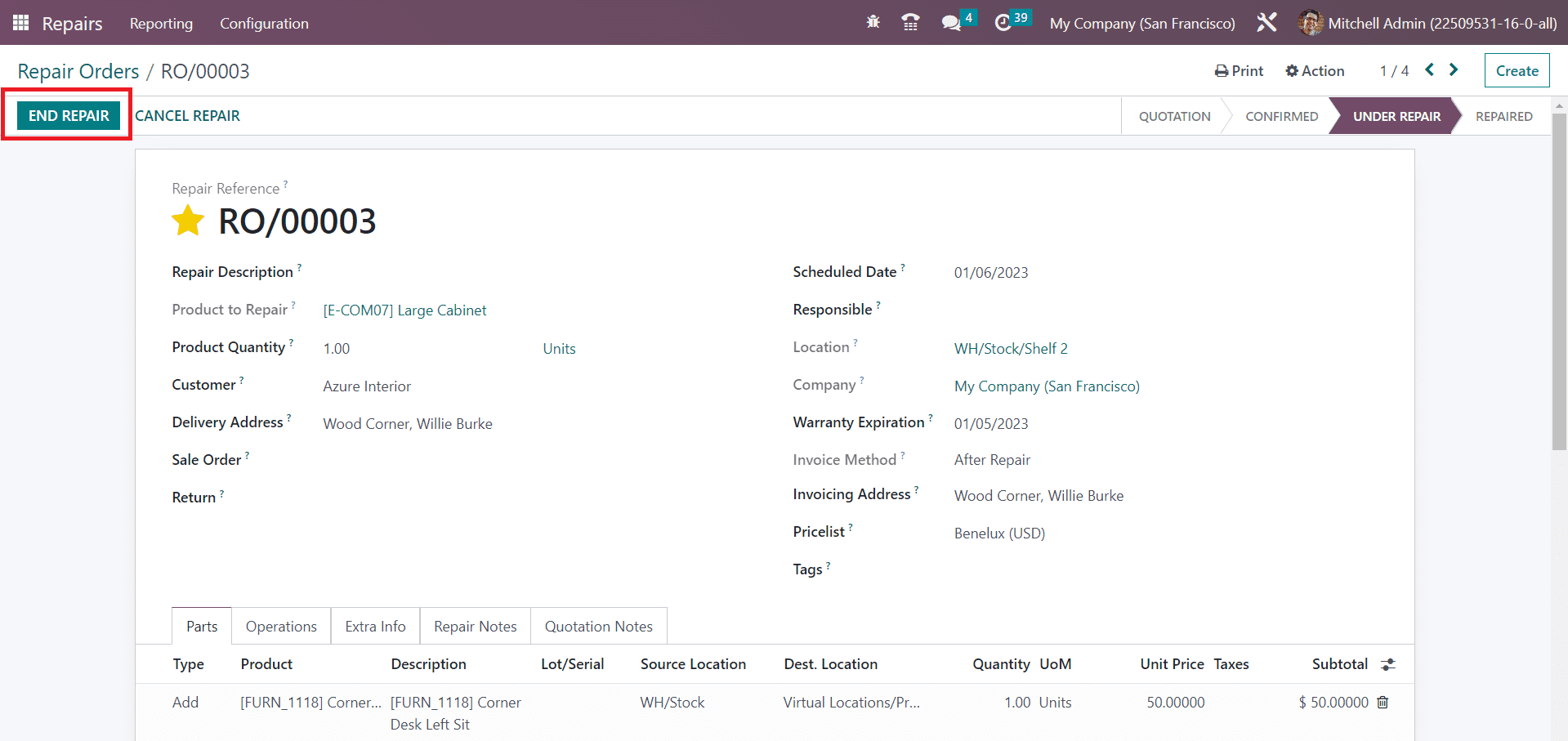Click Delivery Address help question mark
This screenshot has width=1568, height=741.
click(288, 417)
